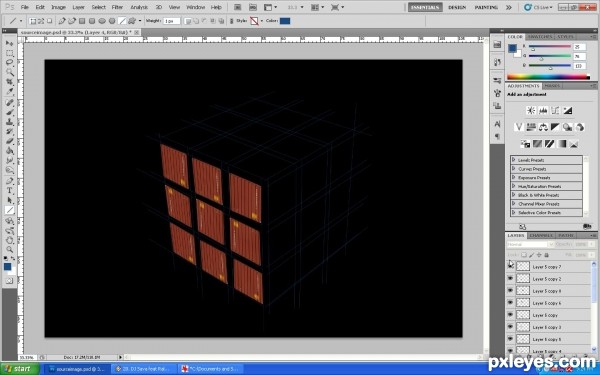This screenshot has height=375, width=600.
Task: Hide Layer 5 copy 3
Action: coord(510,327)
